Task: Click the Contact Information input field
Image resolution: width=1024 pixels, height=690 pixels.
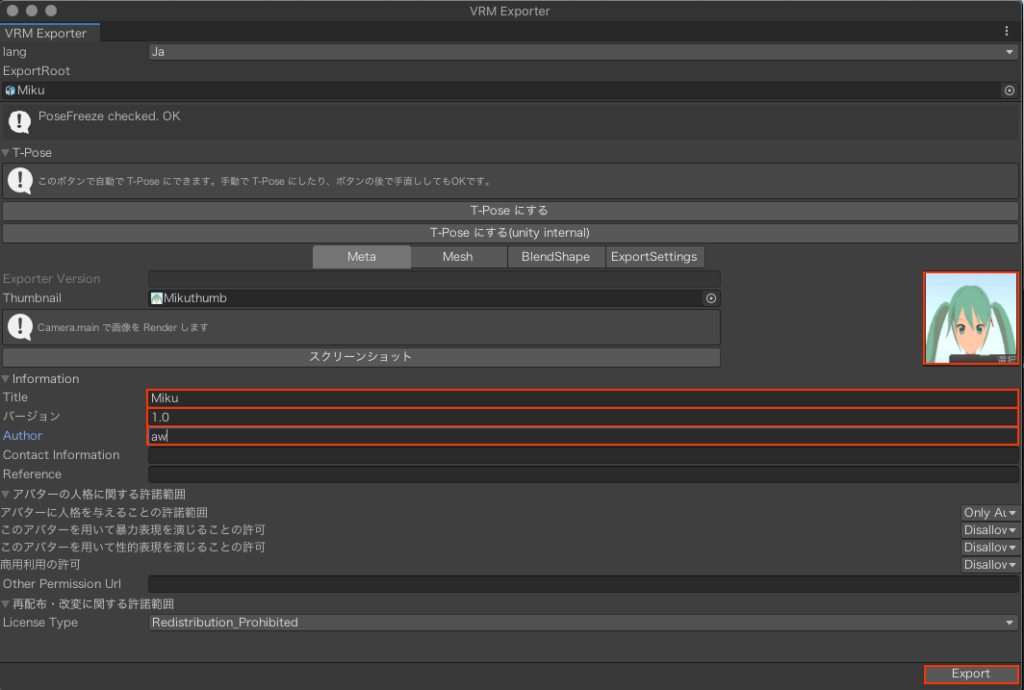Action: coord(583,455)
